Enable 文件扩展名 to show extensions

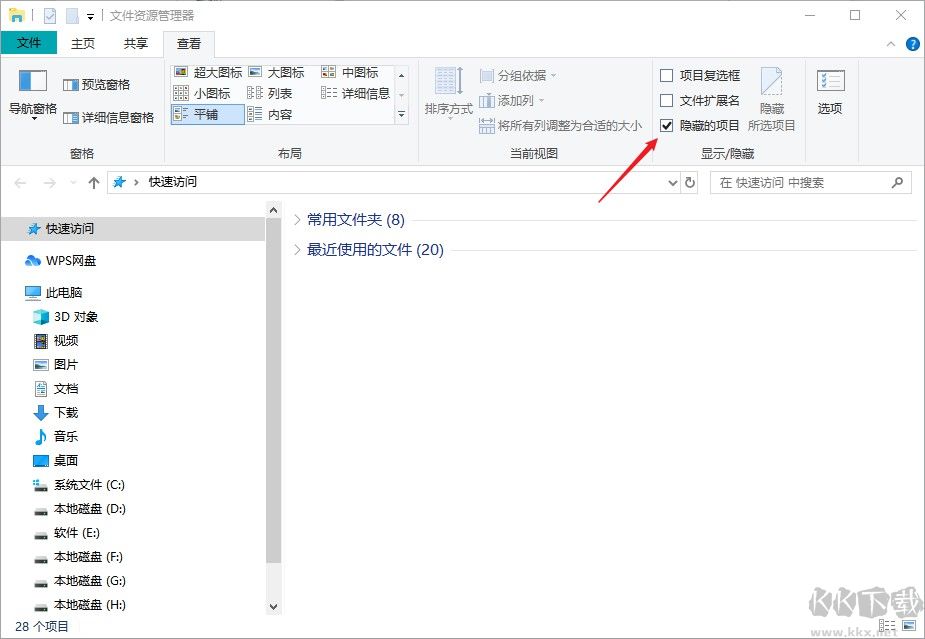pyautogui.click(x=666, y=100)
